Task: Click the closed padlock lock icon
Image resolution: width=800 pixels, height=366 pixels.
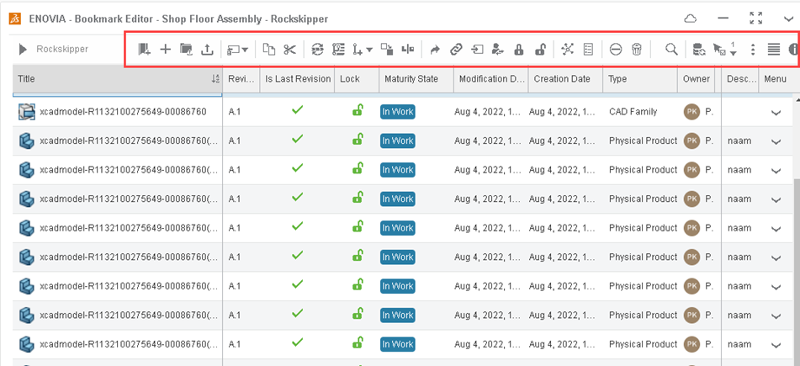Action: click(519, 50)
